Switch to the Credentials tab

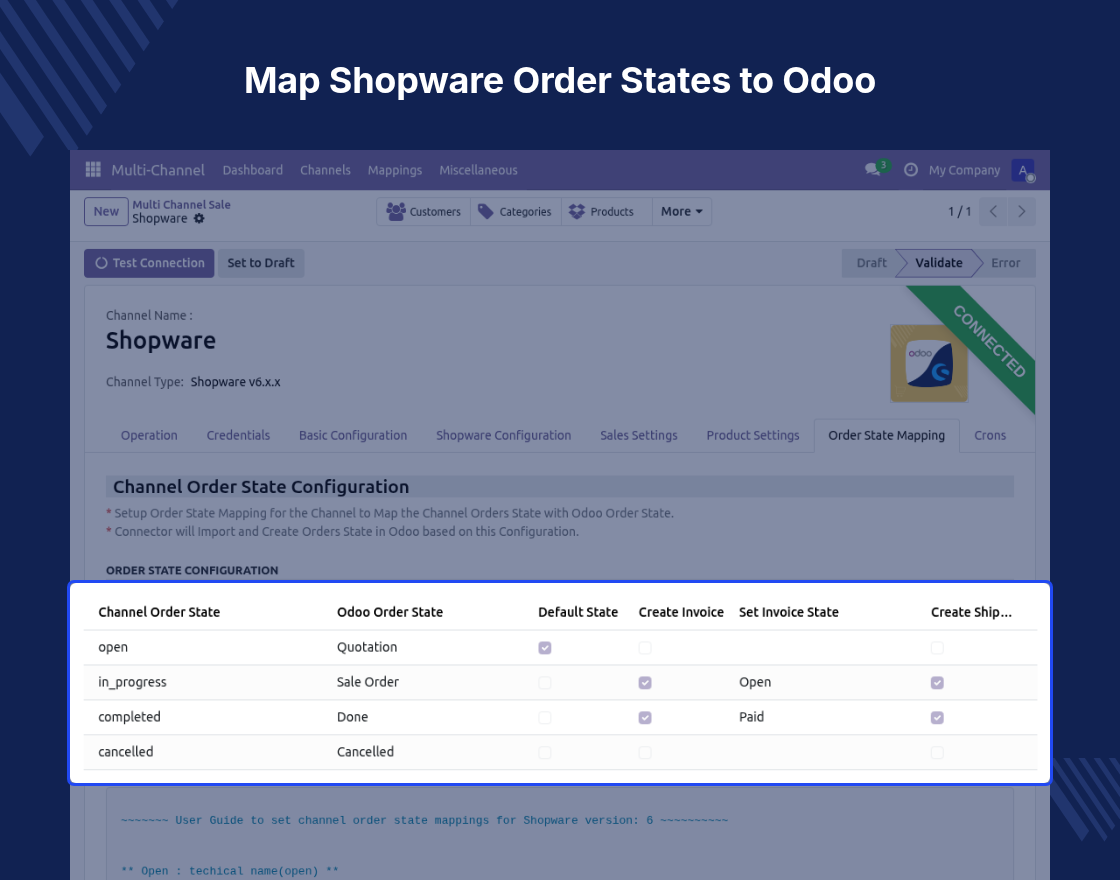(238, 435)
